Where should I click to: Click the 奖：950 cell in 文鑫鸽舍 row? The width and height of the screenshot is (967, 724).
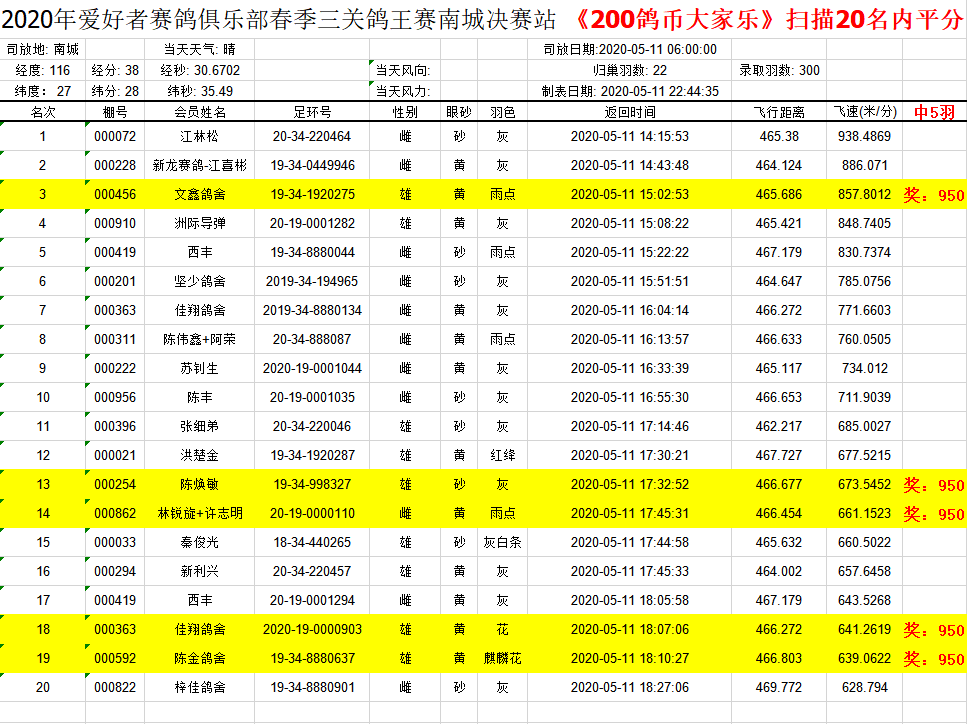[934, 195]
